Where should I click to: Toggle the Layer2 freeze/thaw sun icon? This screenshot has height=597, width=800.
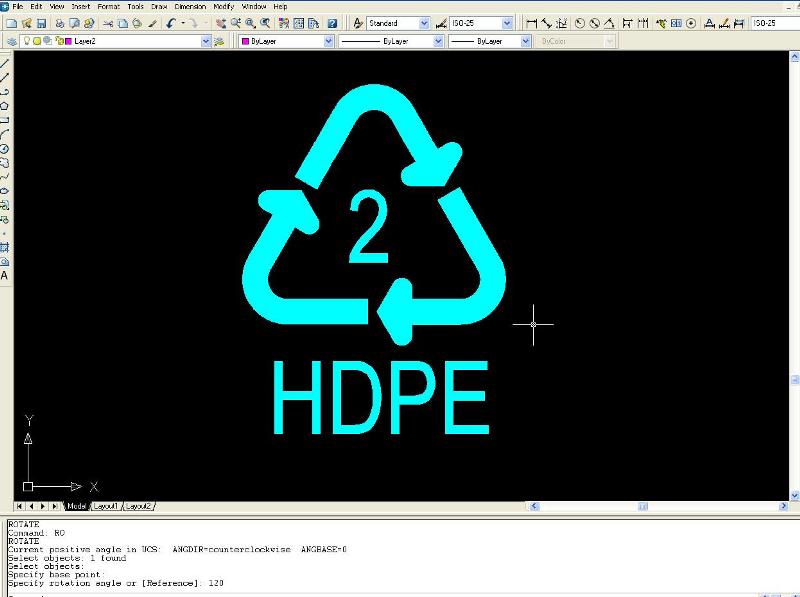[37, 41]
